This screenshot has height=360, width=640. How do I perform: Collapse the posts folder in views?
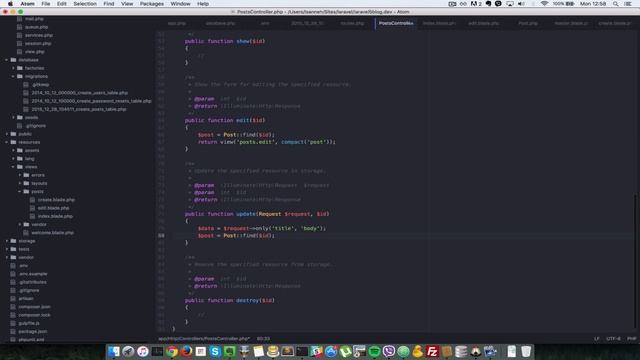20,191
